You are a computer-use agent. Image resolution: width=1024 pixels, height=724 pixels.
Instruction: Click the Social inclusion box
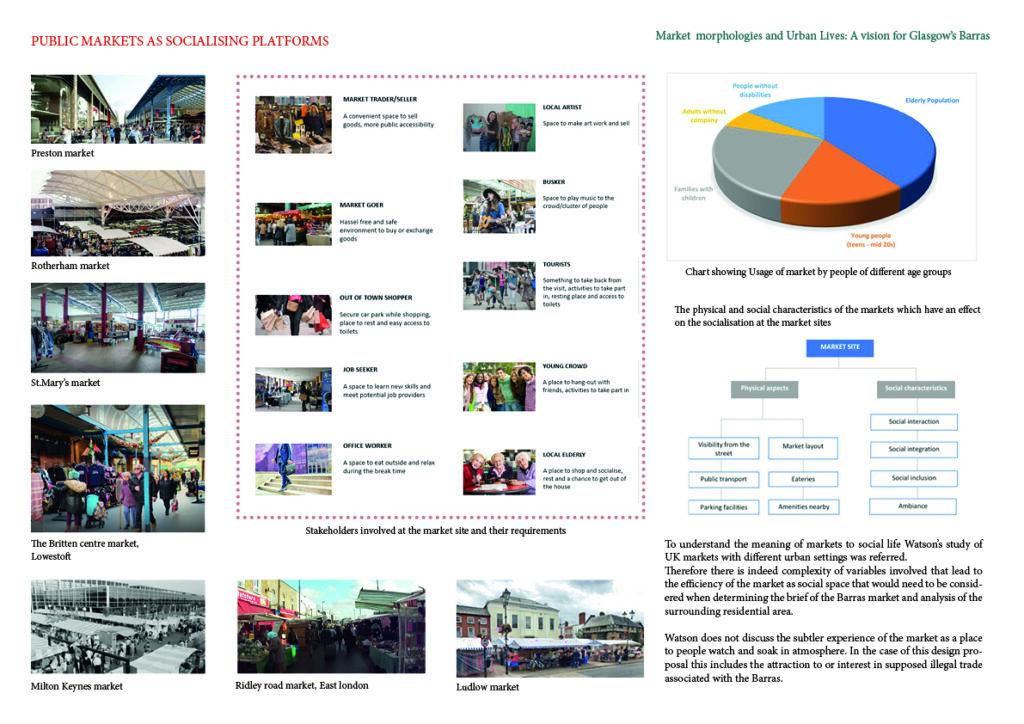click(x=914, y=478)
